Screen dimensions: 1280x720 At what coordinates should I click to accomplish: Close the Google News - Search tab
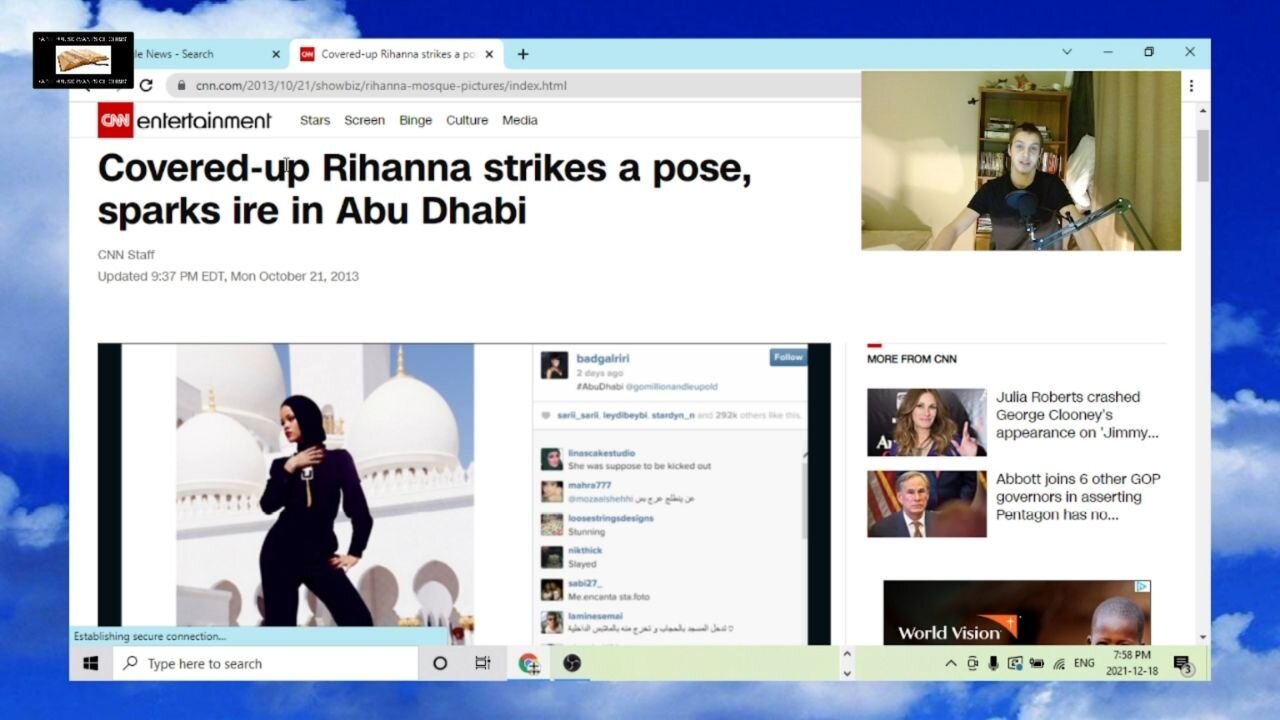277,54
